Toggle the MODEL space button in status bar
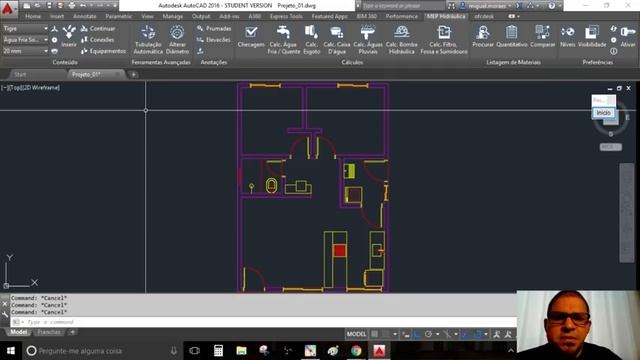This screenshot has height=360, width=640. tap(356, 334)
